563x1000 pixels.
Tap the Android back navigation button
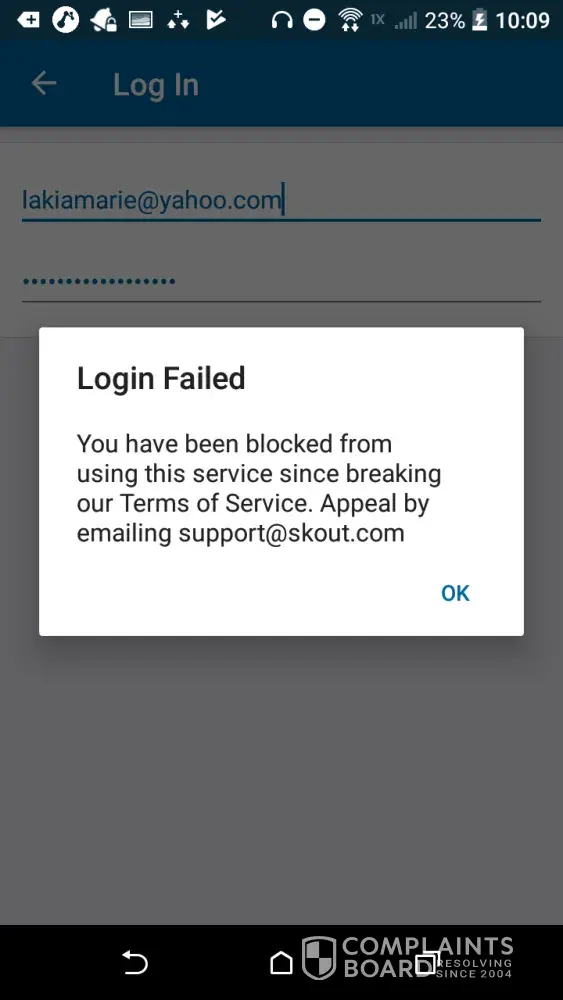pos(135,962)
